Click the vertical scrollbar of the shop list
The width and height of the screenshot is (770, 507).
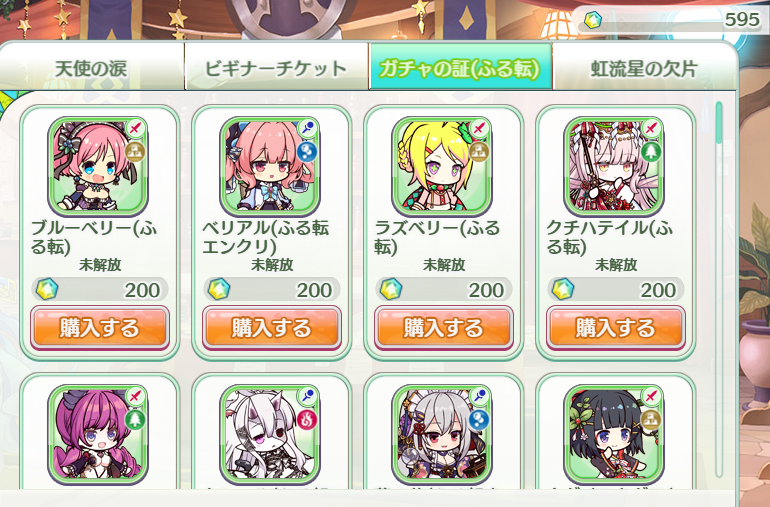(719, 289)
